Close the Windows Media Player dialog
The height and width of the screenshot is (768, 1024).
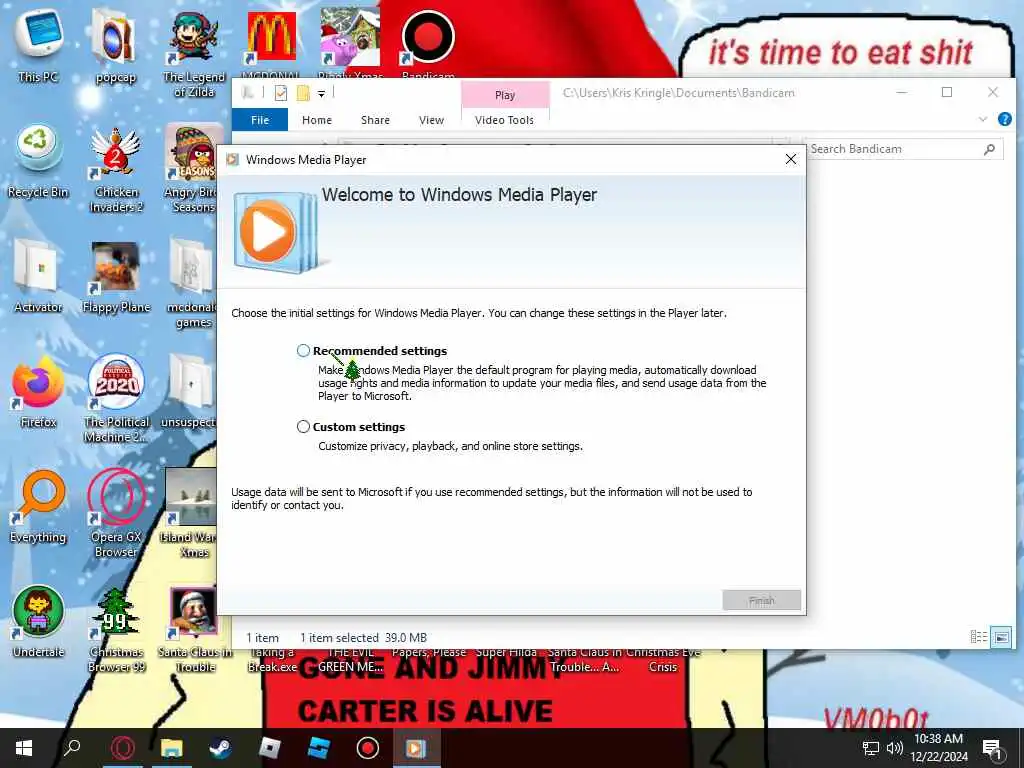[791, 159]
